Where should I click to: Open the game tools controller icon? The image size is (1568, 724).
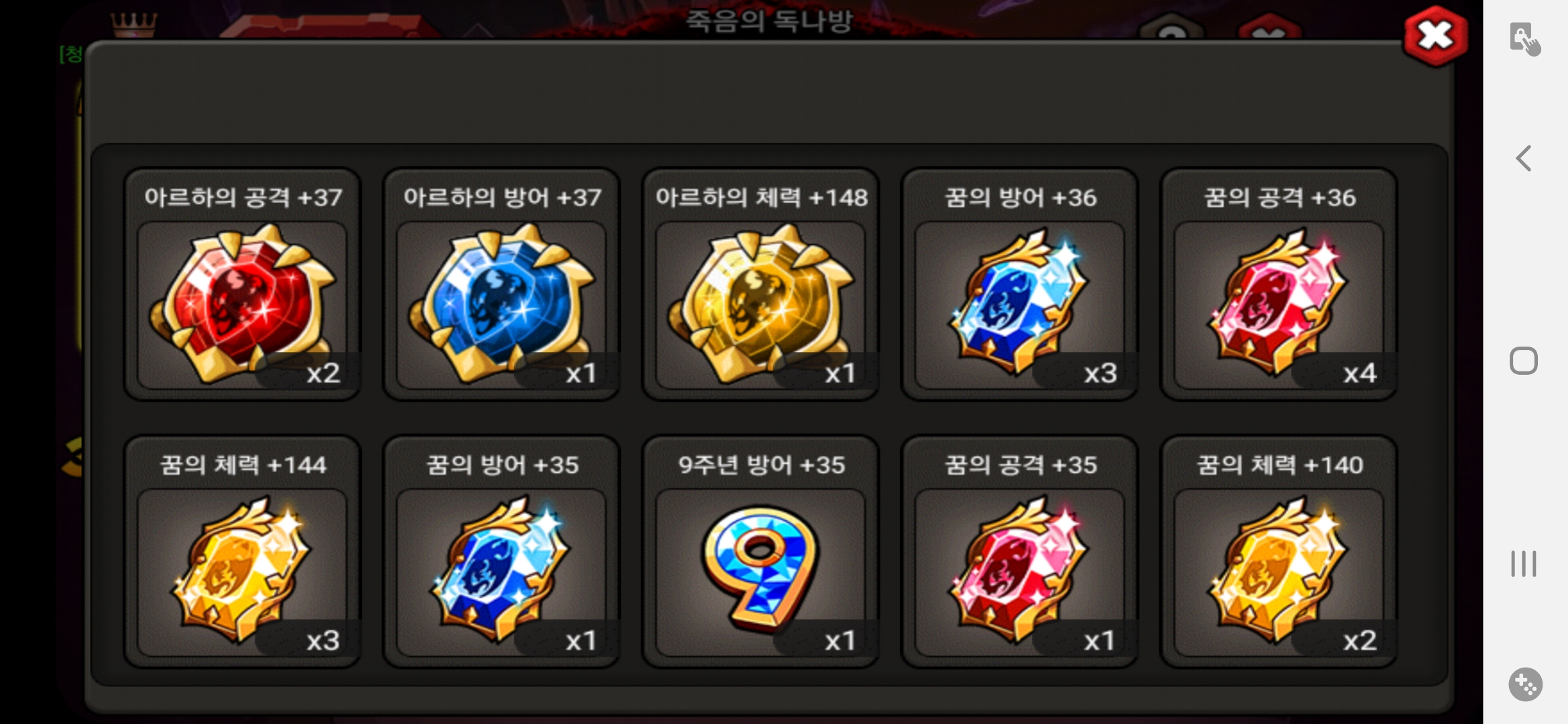point(1525,684)
